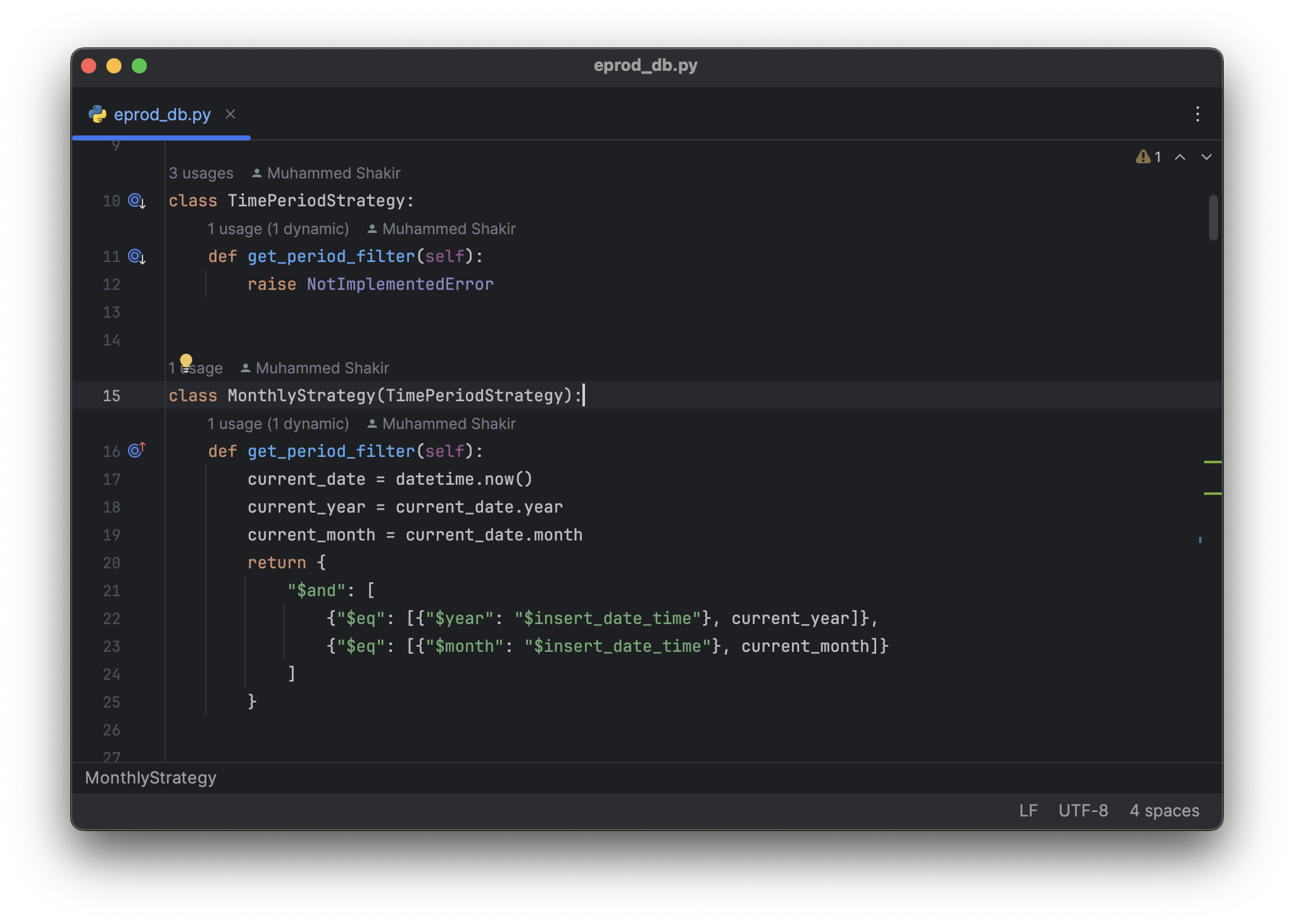Click the overridden-method gutter icon on line 11
The width and height of the screenshot is (1294, 924).
pyautogui.click(x=137, y=257)
